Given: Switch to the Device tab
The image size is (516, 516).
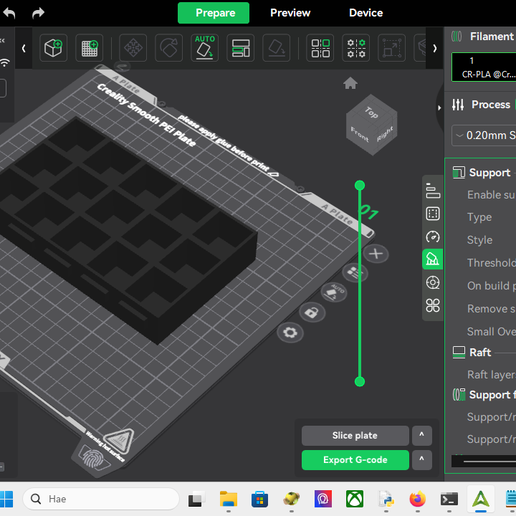Looking at the screenshot, I should coord(366,13).
